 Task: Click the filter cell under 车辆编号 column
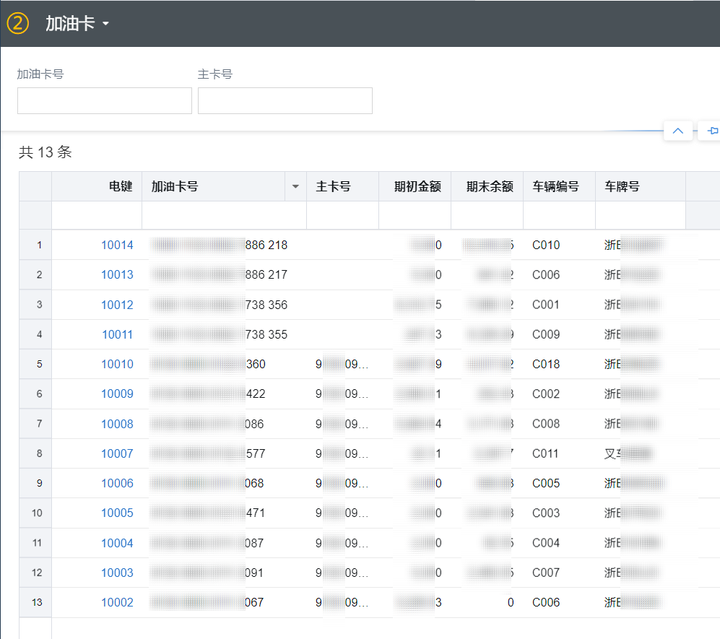tap(559, 215)
